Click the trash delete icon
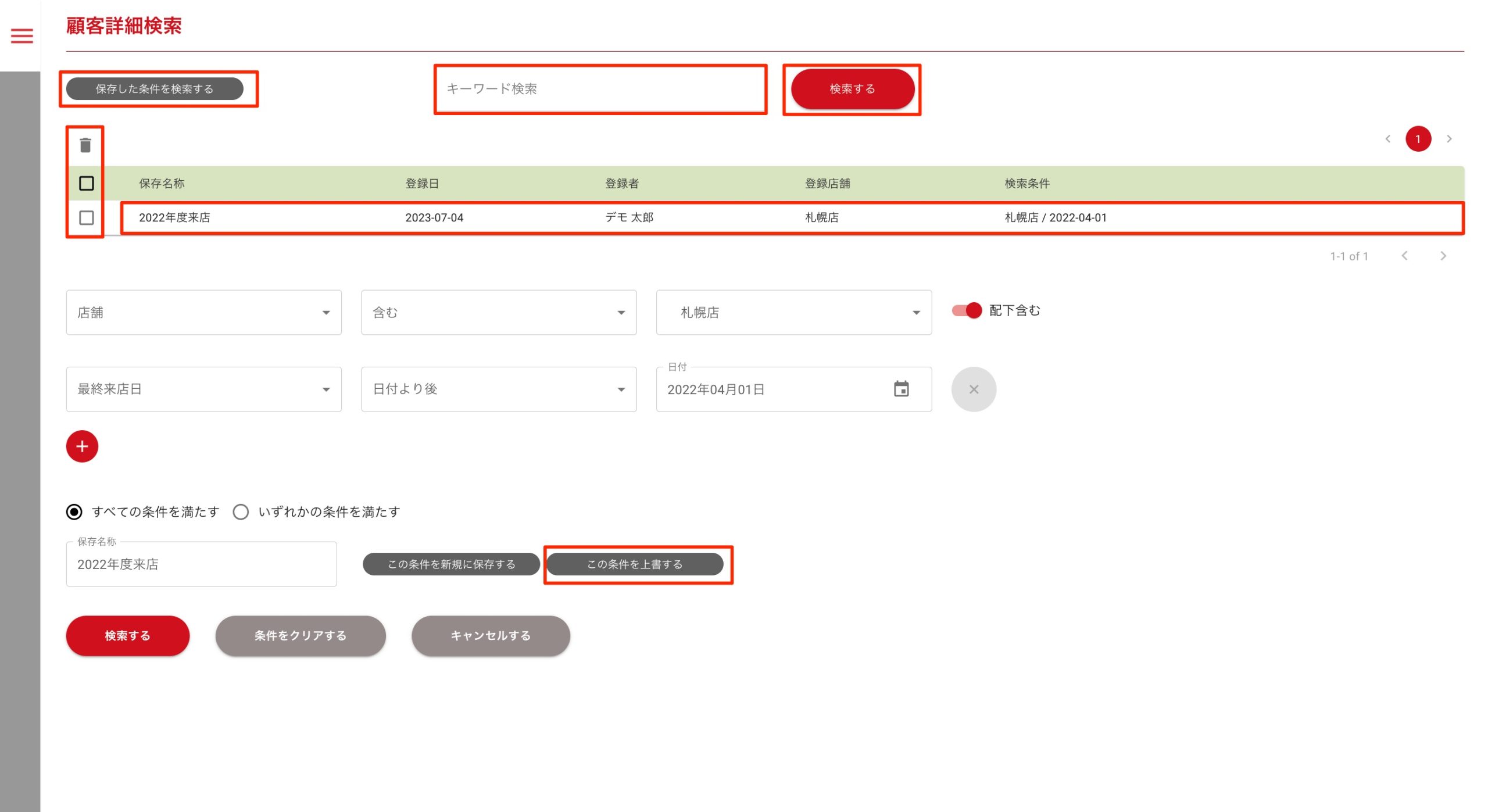 (x=85, y=145)
